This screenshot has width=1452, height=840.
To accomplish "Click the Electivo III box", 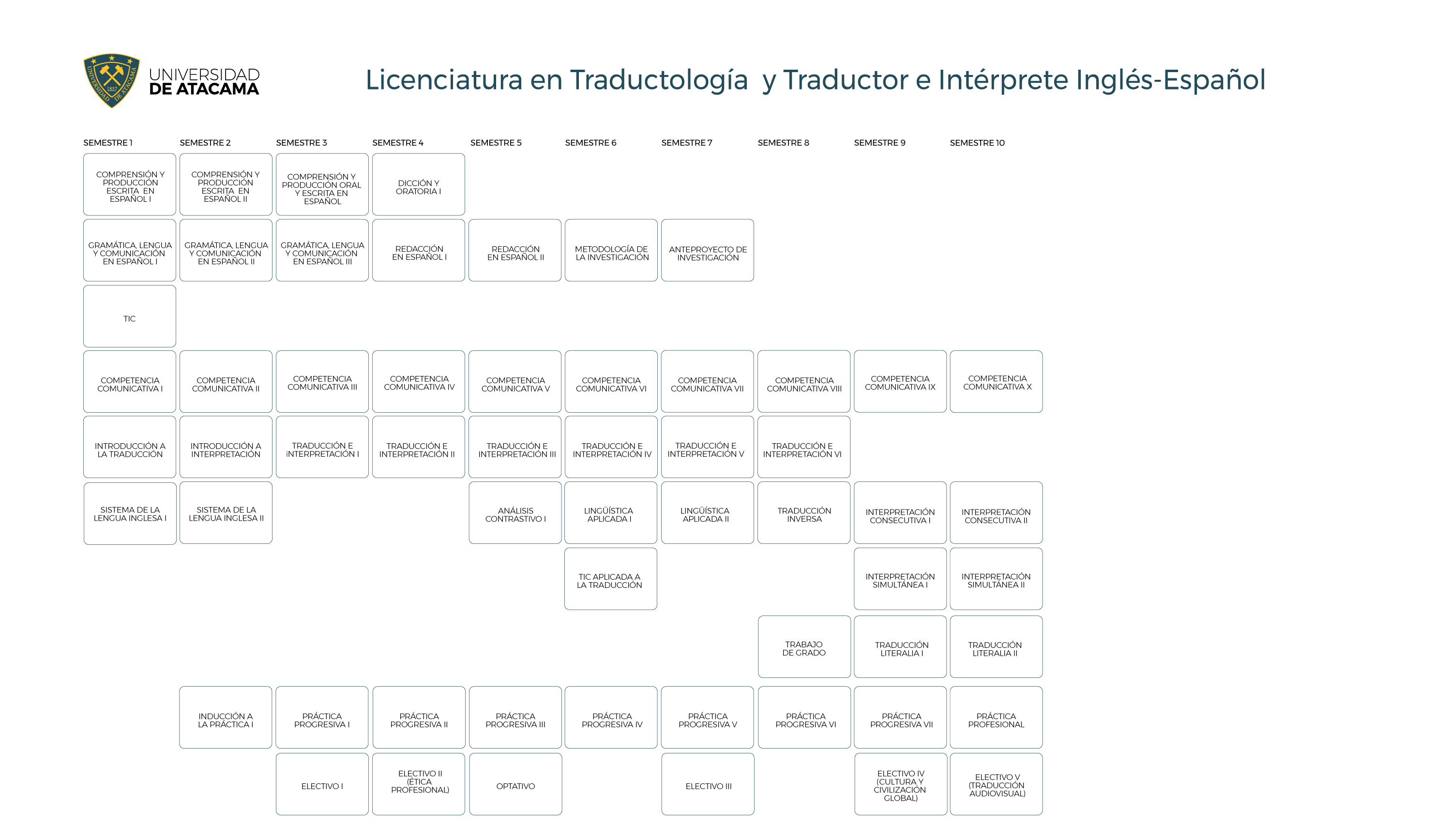I will tap(707, 785).
